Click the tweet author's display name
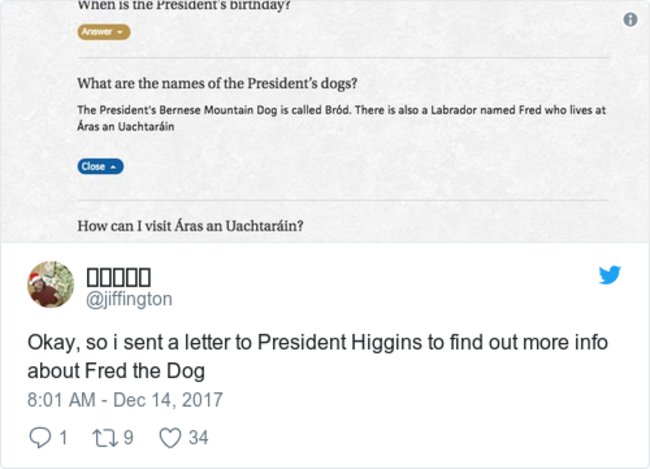 [118, 276]
